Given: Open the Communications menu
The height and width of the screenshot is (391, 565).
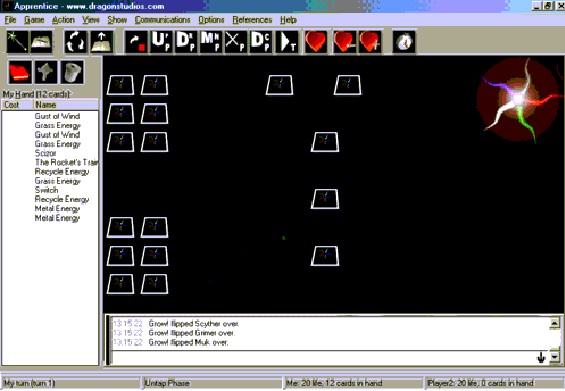Looking at the screenshot, I should 163,20.
